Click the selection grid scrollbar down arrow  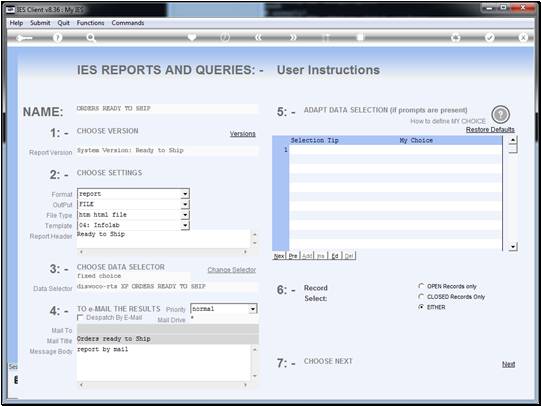tap(513, 247)
